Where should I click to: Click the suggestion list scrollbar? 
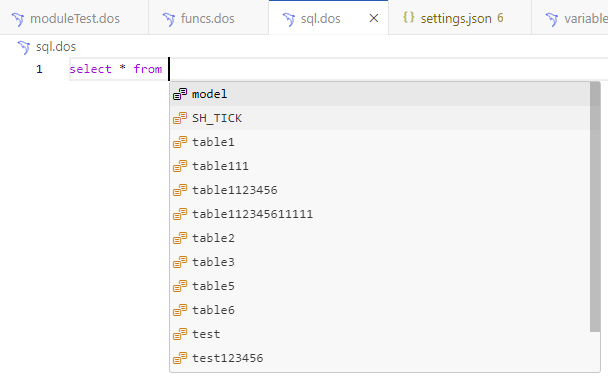click(595, 207)
